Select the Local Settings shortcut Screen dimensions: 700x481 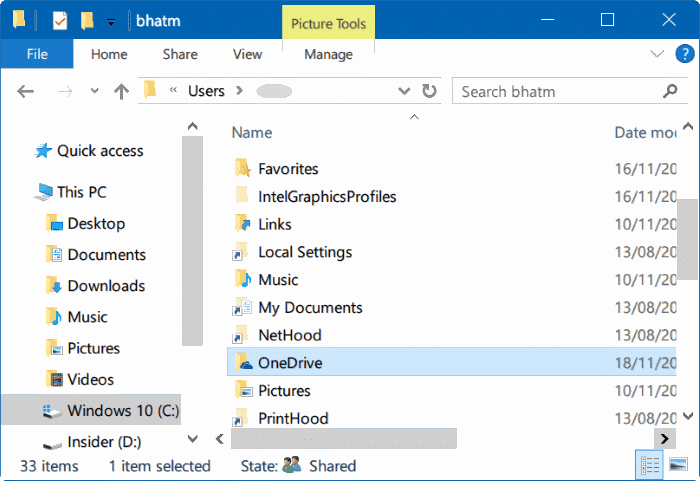[x=305, y=252]
